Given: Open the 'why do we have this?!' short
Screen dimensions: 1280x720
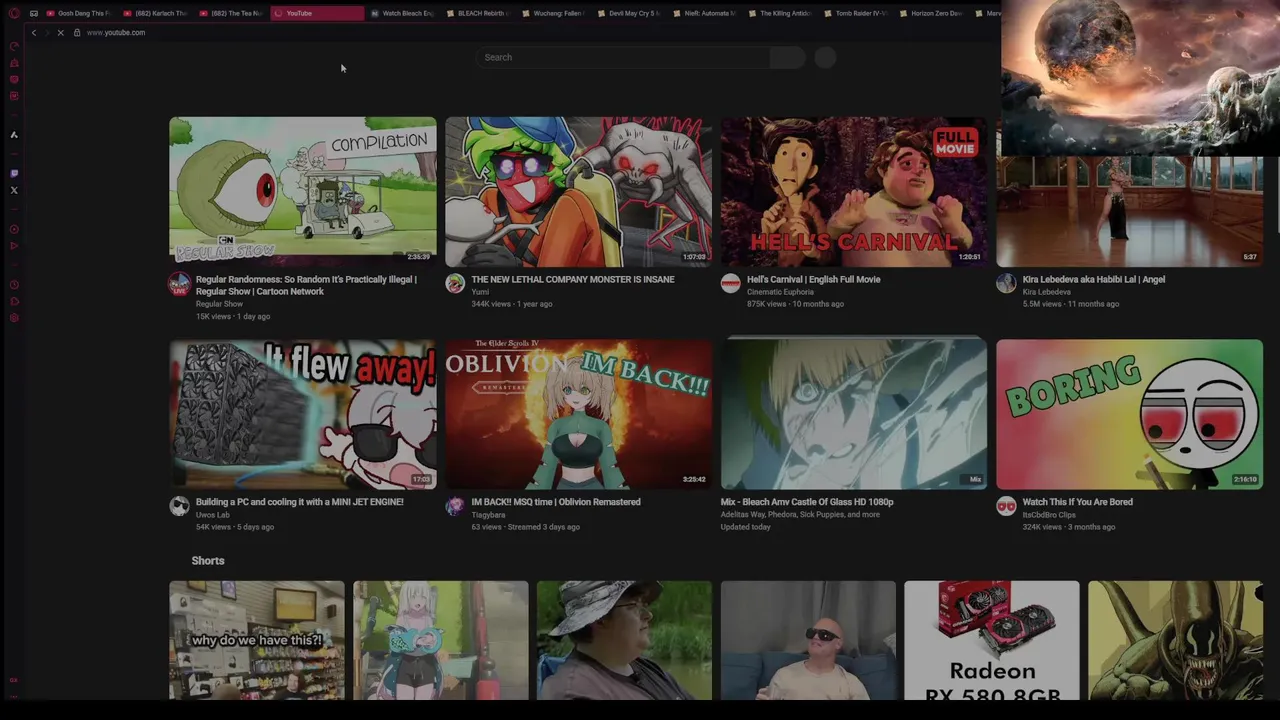Looking at the screenshot, I should point(257,640).
